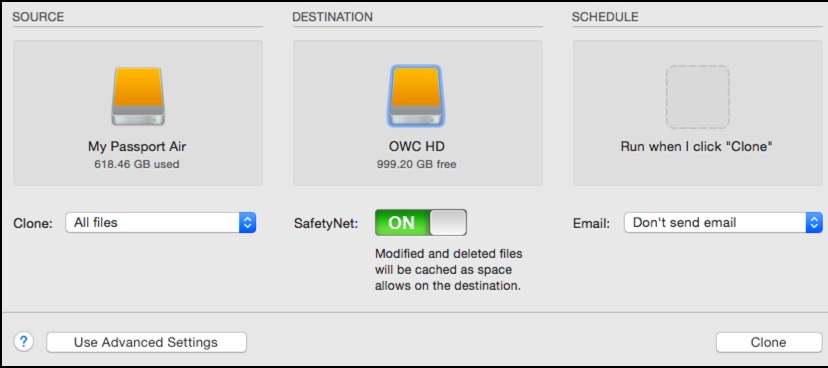Click the OWC HD destination drive icon
This screenshot has width=828, height=368.
tap(416, 96)
